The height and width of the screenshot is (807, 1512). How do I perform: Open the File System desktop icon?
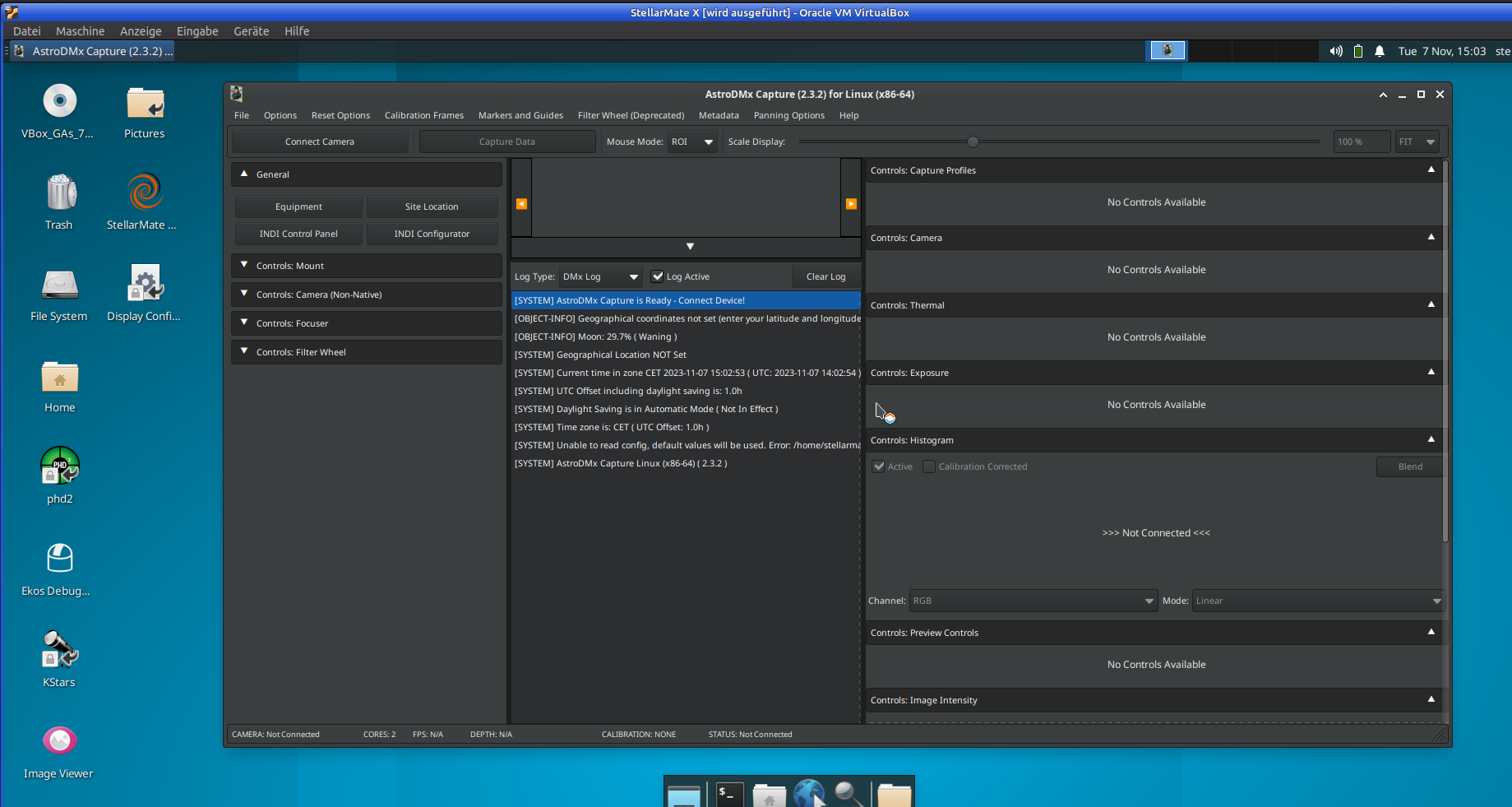(x=60, y=285)
